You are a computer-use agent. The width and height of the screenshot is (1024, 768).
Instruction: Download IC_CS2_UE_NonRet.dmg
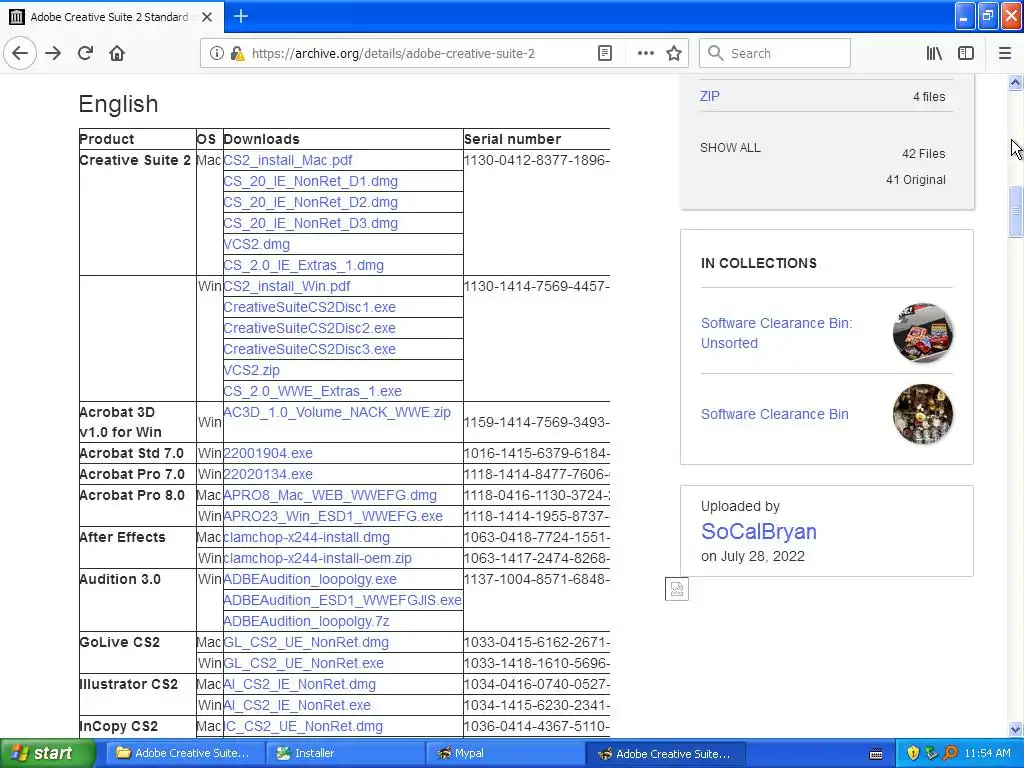303,726
